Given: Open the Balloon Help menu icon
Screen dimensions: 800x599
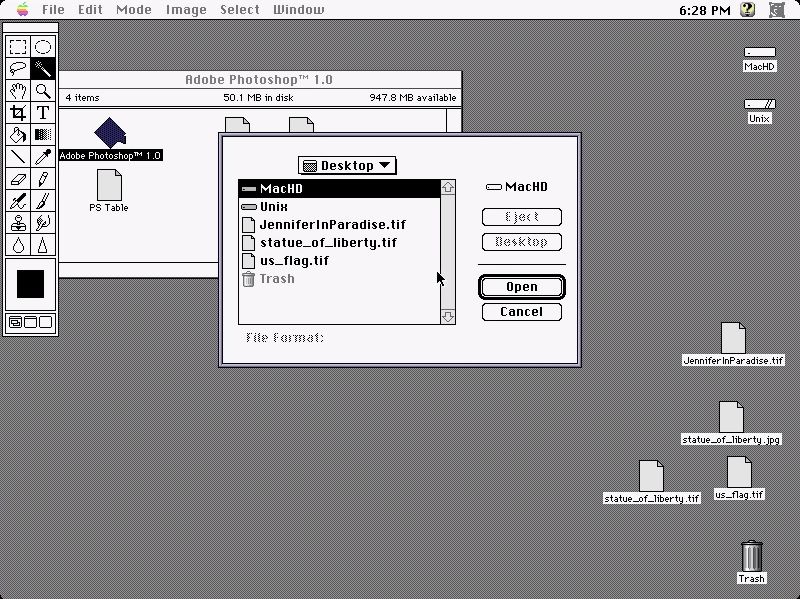Looking at the screenshot, I should [747, 9].
